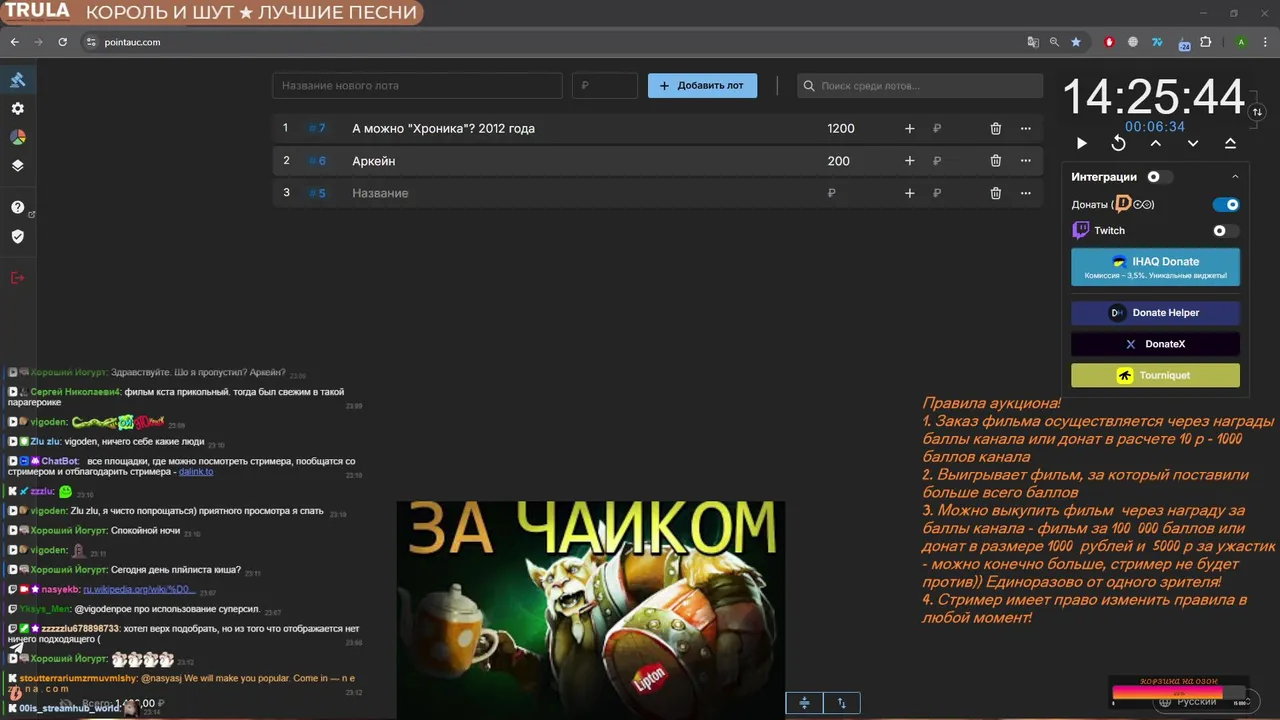Add points to "Хроника" lot with plus

909,128
